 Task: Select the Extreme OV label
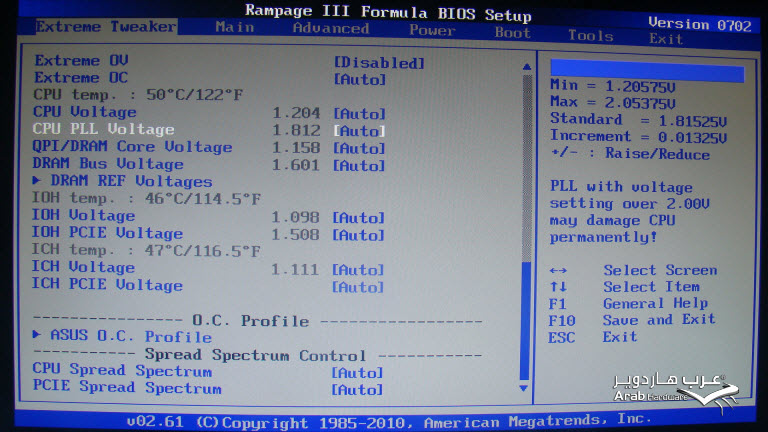(81, 60)
